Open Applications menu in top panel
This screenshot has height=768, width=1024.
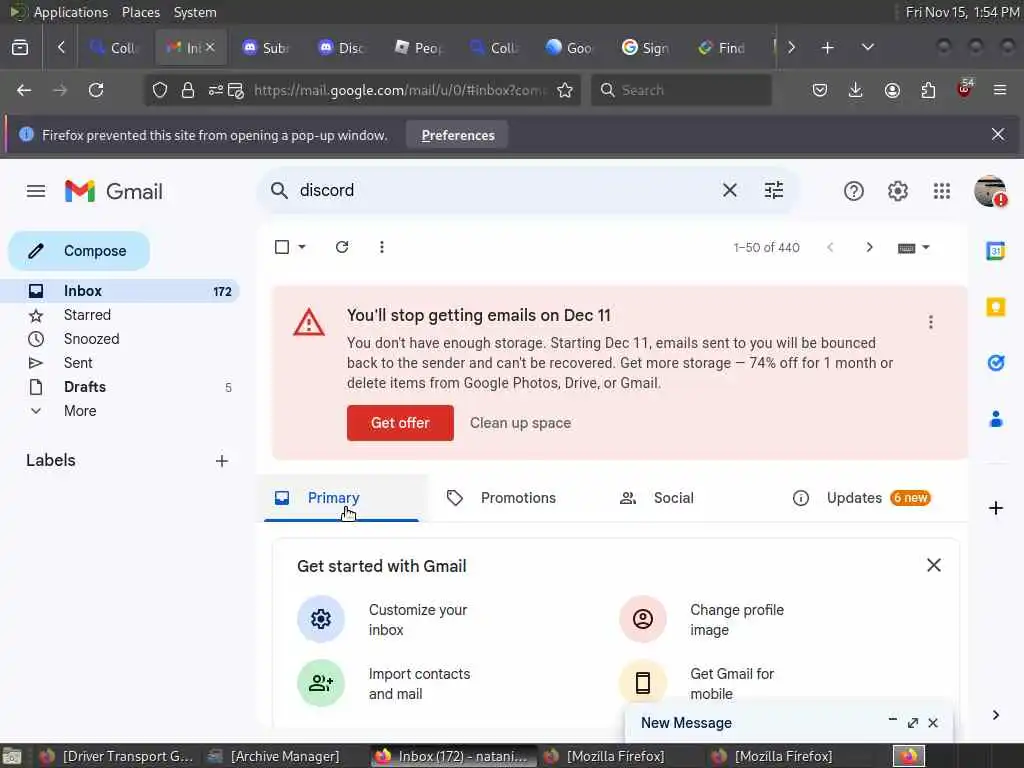point(71,12)
